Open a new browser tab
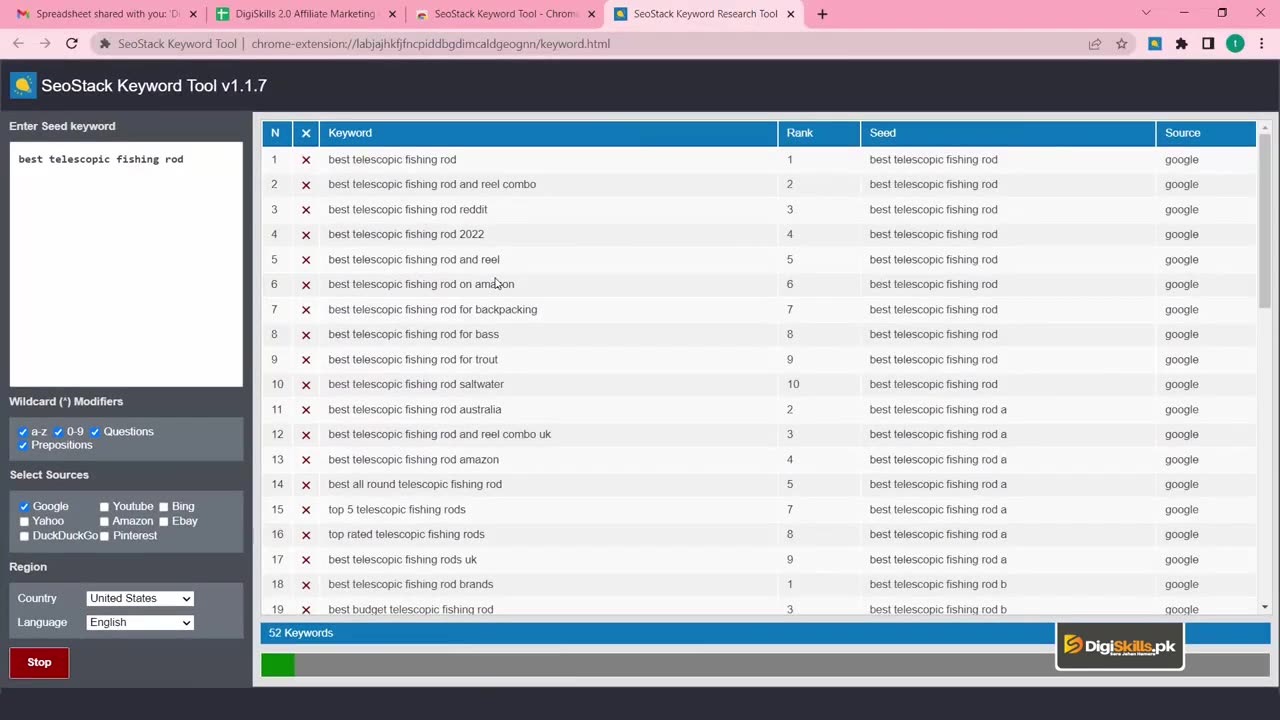This screenshot has height=720, width=1280. click(822, 14)
